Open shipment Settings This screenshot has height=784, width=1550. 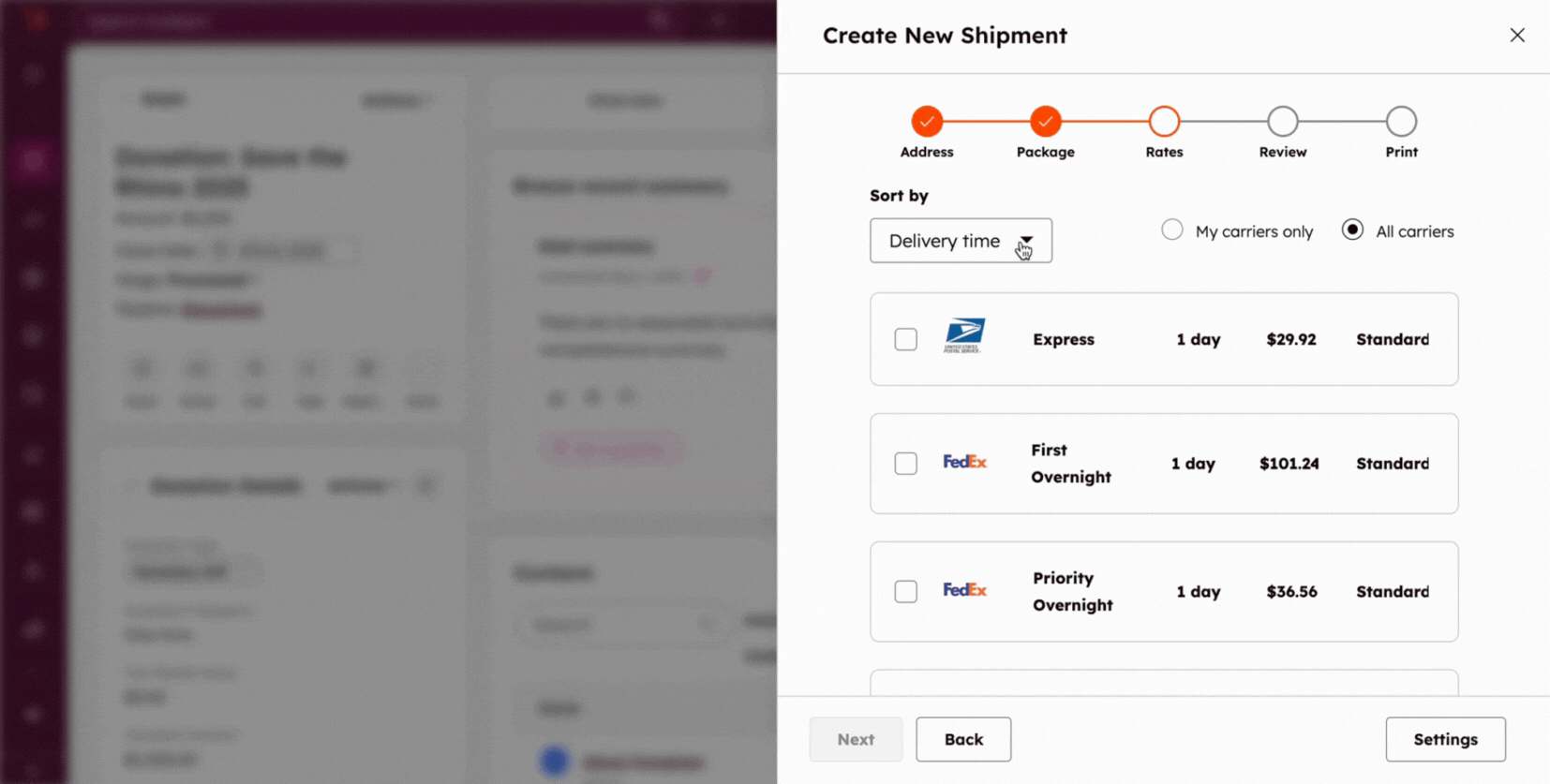point(1445,740)
